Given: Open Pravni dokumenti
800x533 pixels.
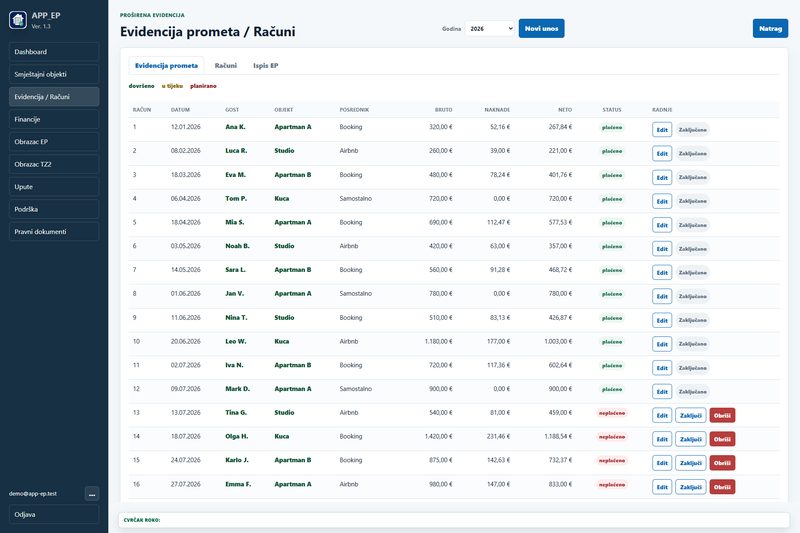Looking at the screenshot, I should pos(54,232).
